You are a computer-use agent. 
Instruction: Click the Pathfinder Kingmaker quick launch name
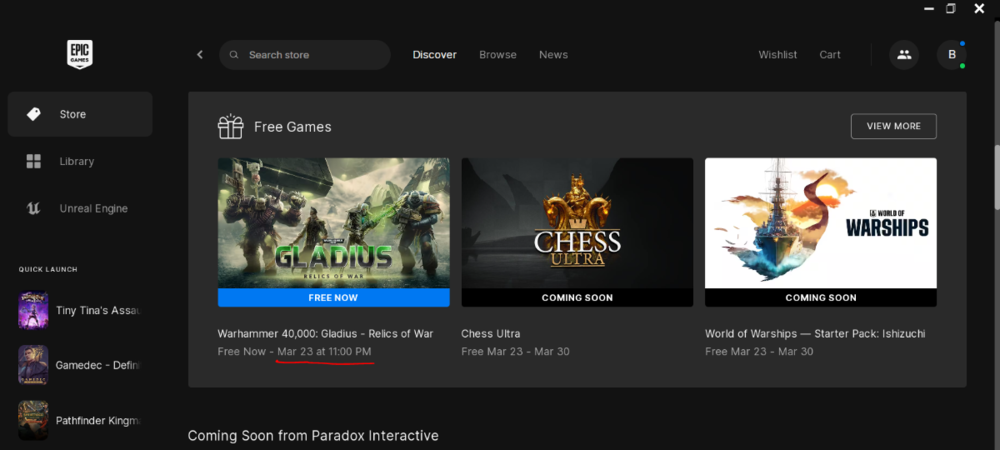pyautogui.click(x=98, y=421)
